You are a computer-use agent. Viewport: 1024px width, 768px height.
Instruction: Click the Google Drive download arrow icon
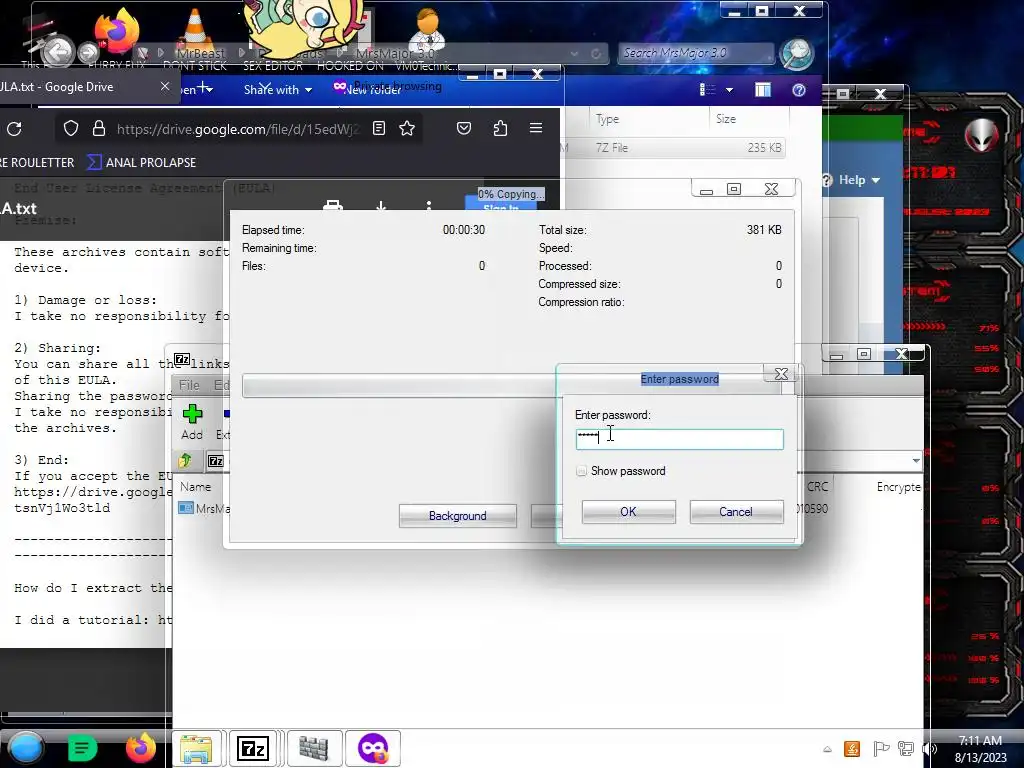(381, 206)
